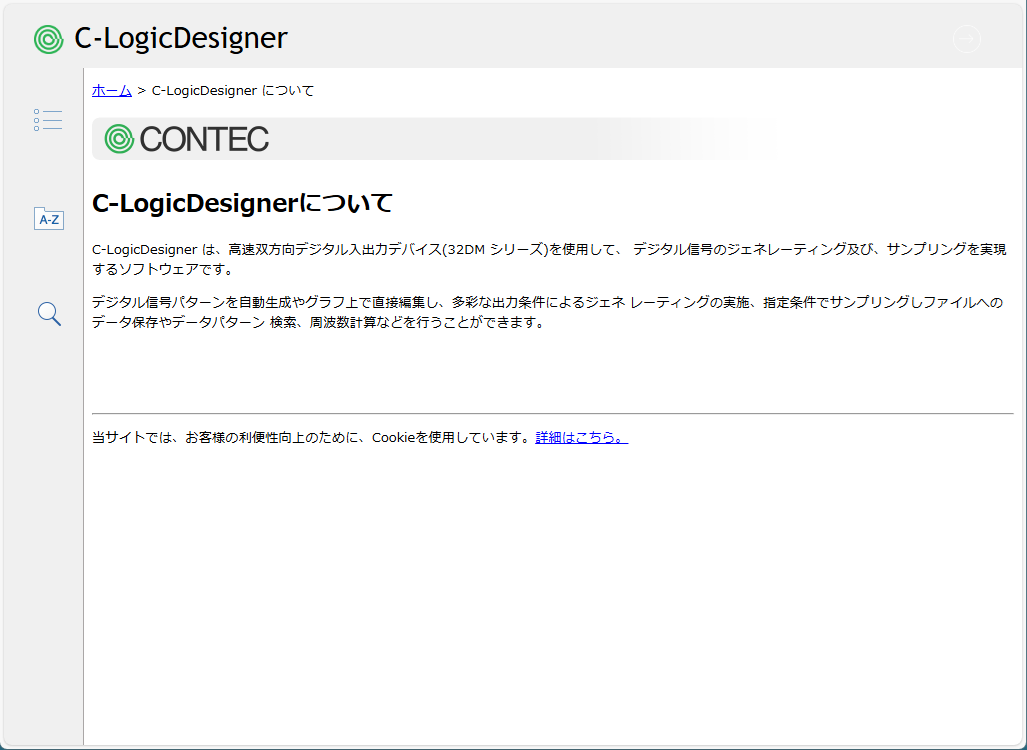Click paragraph starting デジタル信号パターンを自動生成
The height and width of the screenshot is (750, 1027).
pyautogui.click(x=548, y=312)
